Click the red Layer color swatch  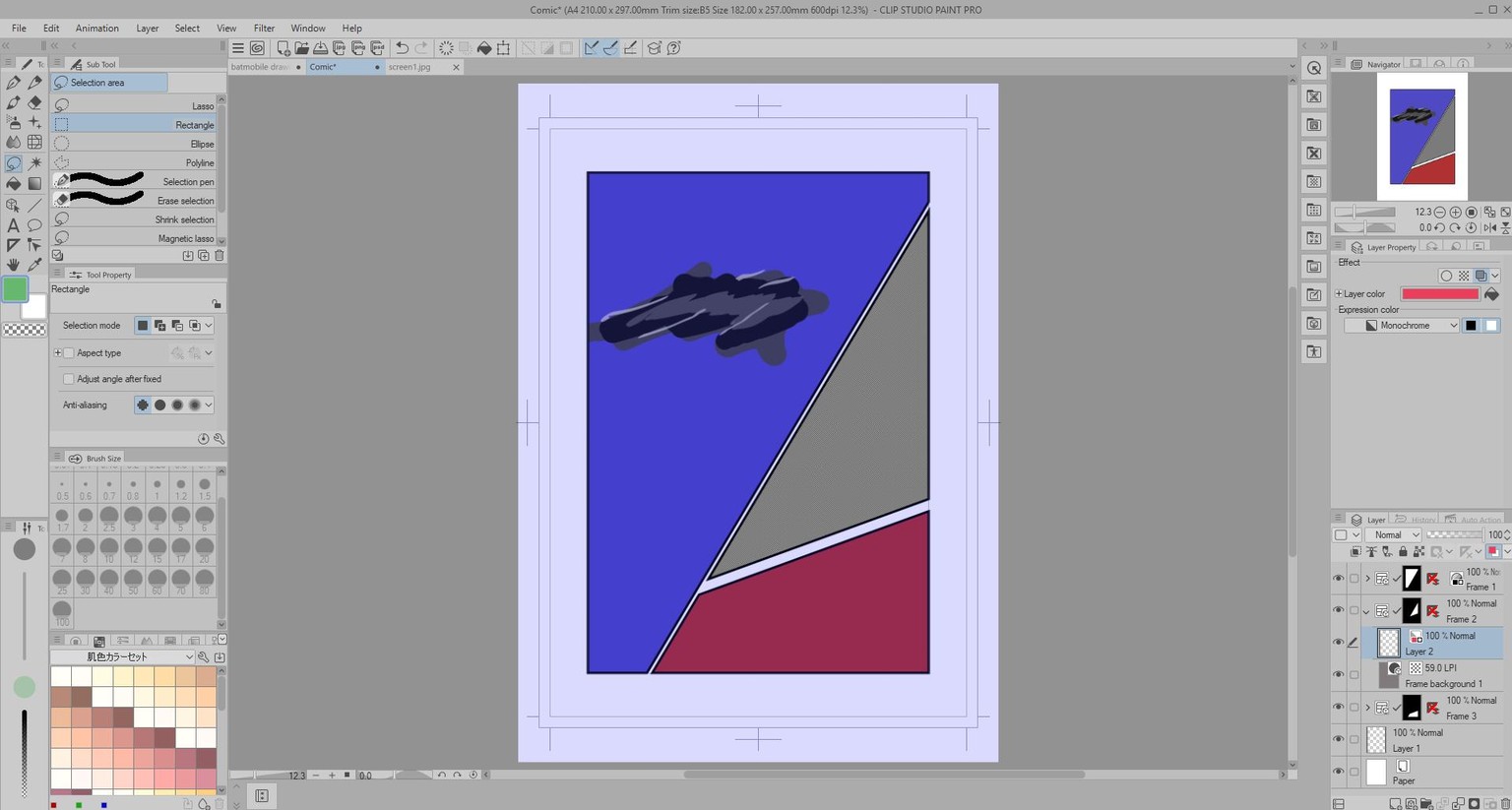click(1440, 293)
